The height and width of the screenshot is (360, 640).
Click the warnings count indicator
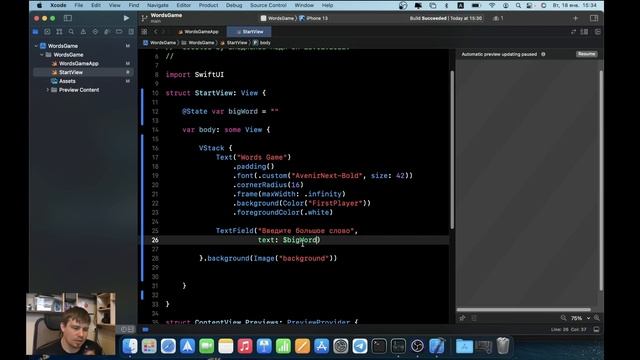498,18
